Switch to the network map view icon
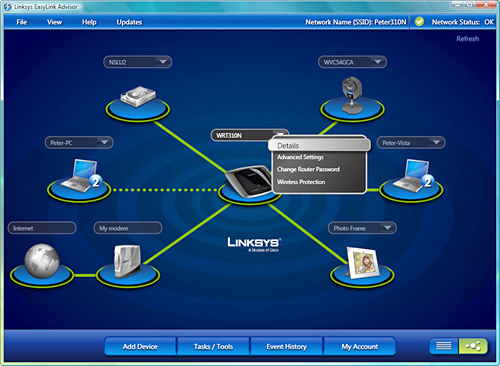Image resolution: width=500 pixels, height=366 pixels. pyautogui.click(x=473, y=346)
